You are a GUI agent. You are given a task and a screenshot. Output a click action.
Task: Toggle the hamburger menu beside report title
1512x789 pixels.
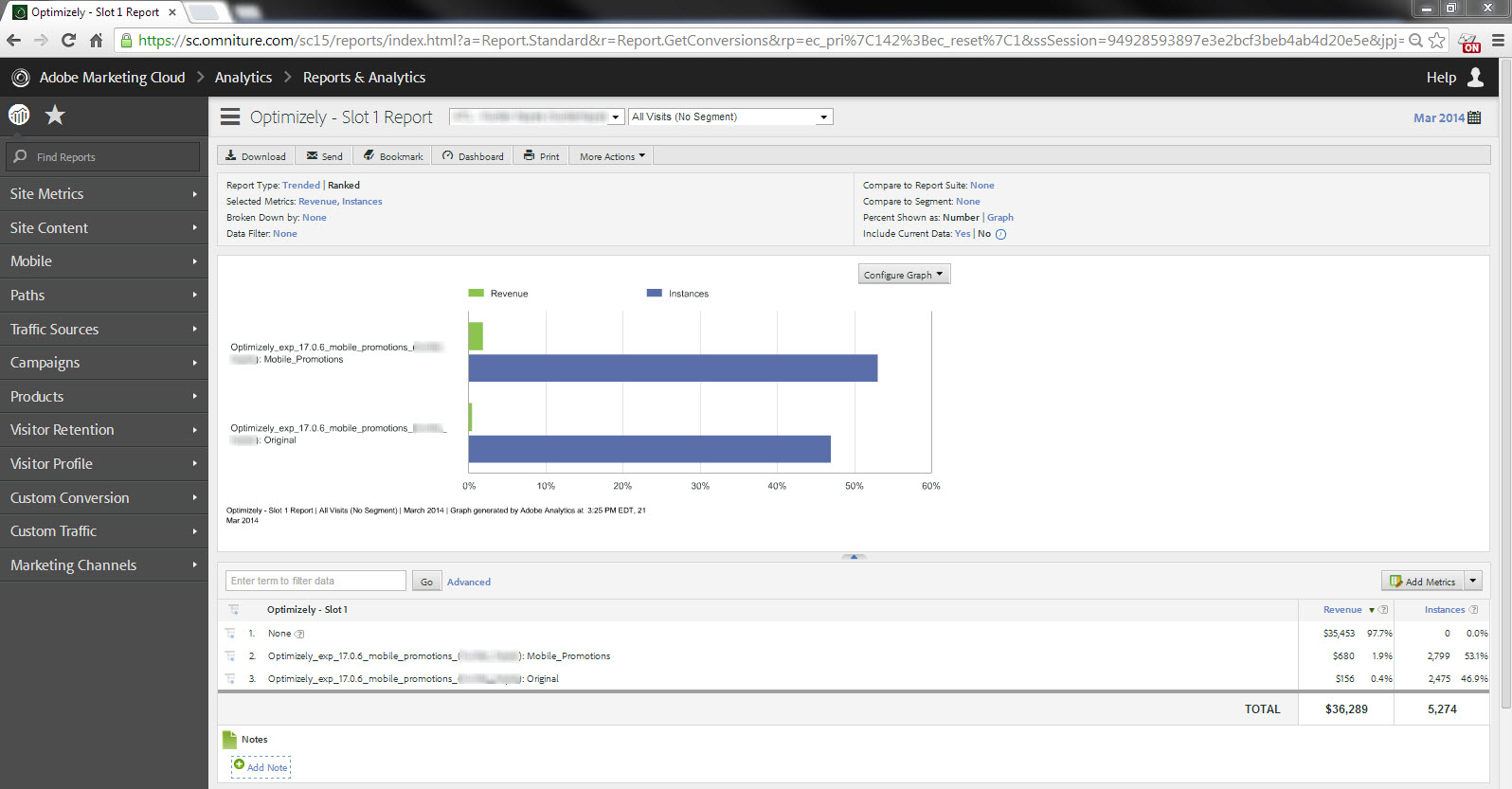pyautogui.click(x=230, y=117)
